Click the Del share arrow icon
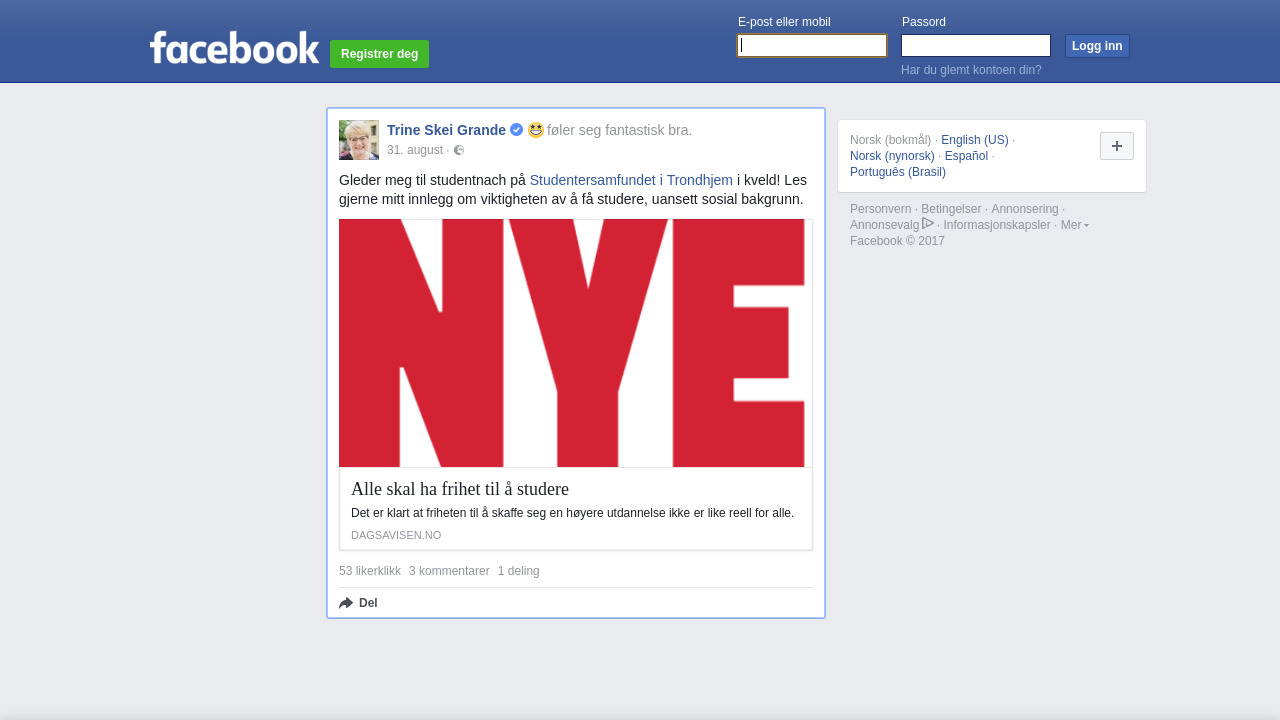 [346, 603]
